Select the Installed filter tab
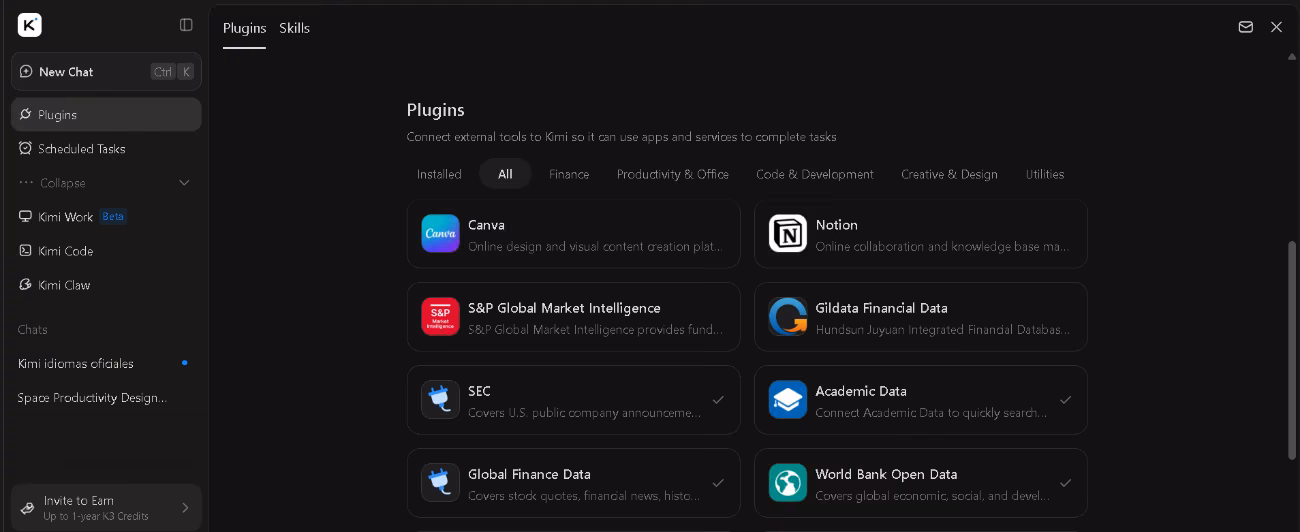 [x=439, y=174]
